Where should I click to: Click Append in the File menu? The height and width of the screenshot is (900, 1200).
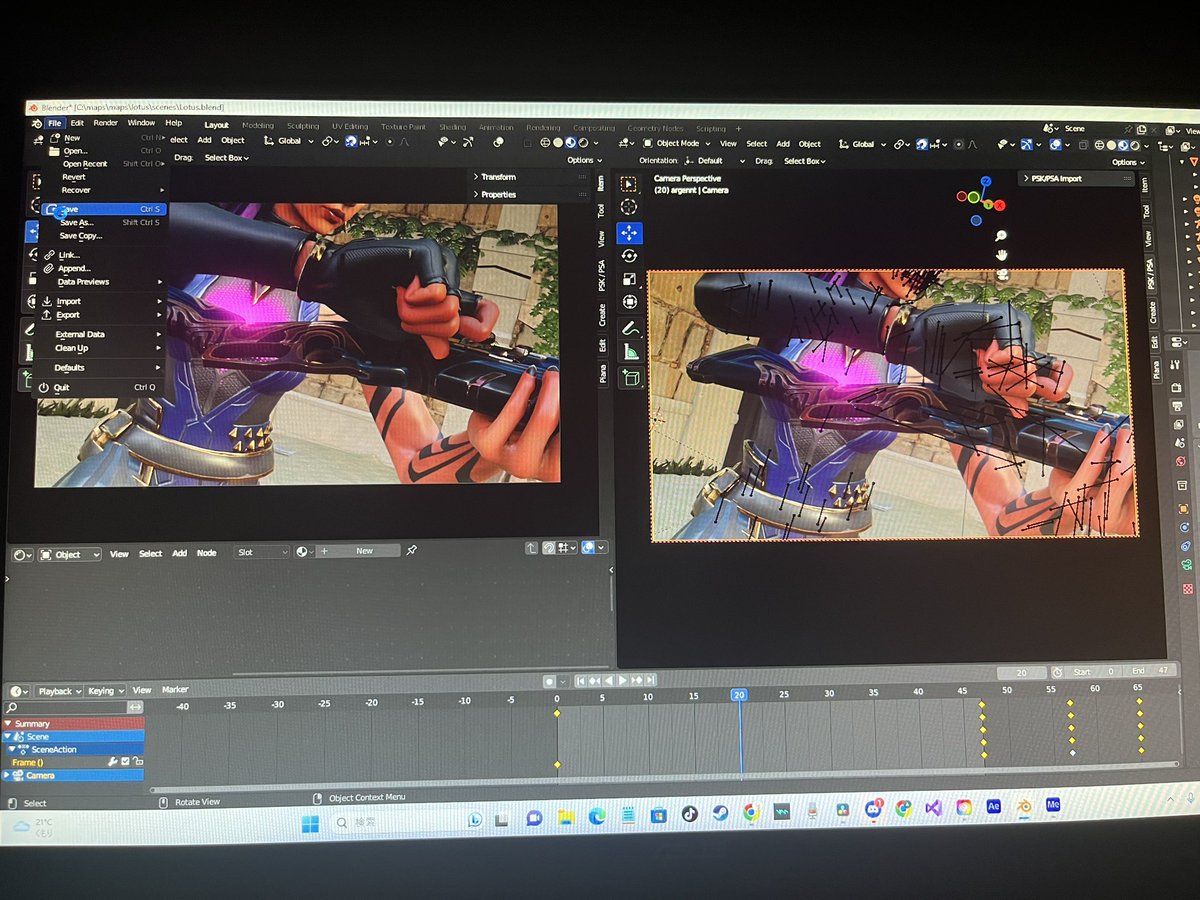click(x=103, y=268)
